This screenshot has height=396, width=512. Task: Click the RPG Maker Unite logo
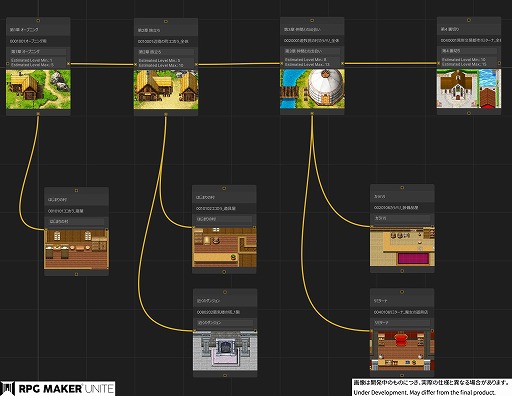[x=58, y=389]
